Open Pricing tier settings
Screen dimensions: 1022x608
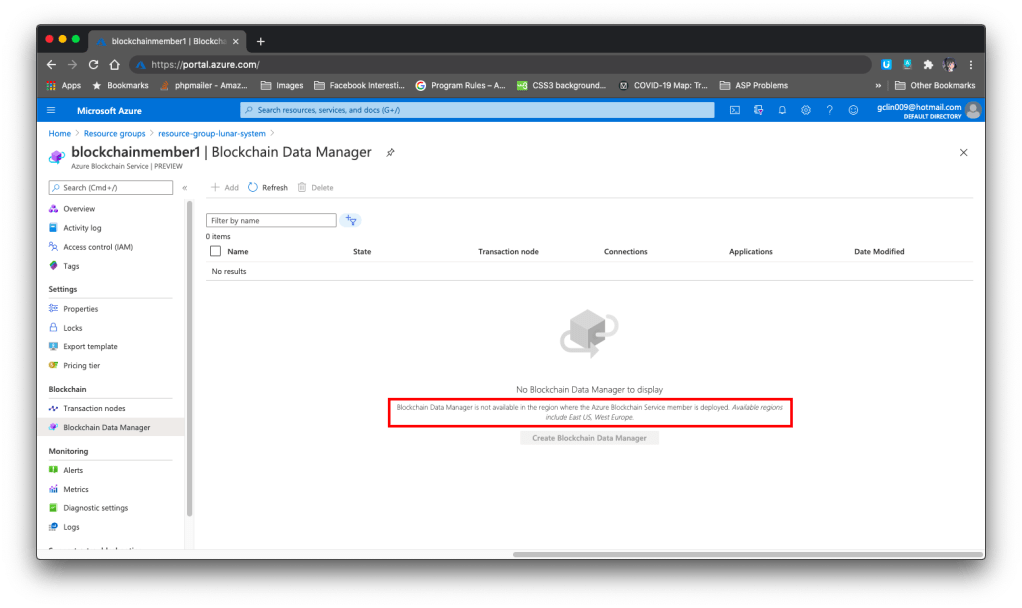tap(81, 366)
